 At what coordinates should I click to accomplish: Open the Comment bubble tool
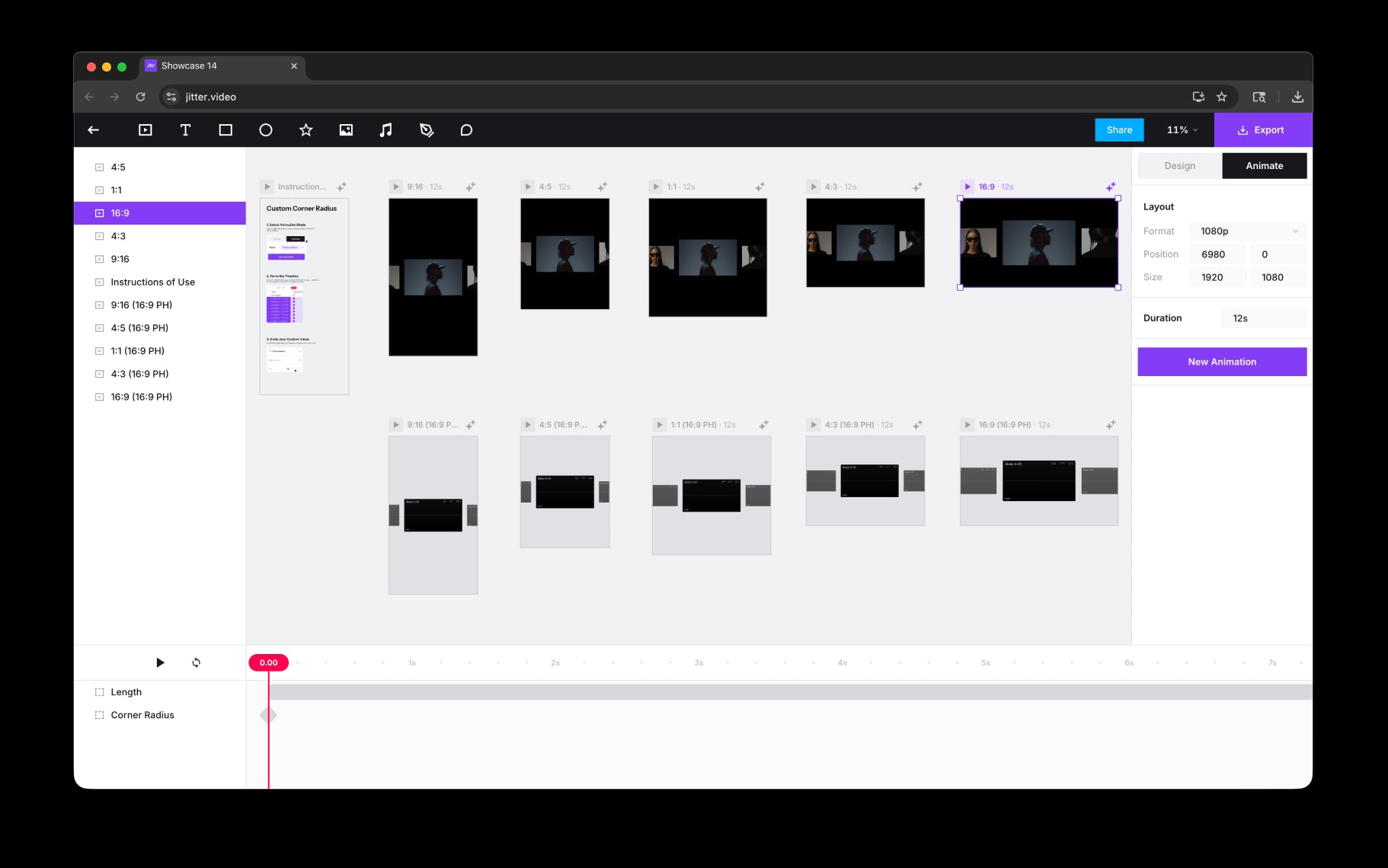tap(466, 130)
